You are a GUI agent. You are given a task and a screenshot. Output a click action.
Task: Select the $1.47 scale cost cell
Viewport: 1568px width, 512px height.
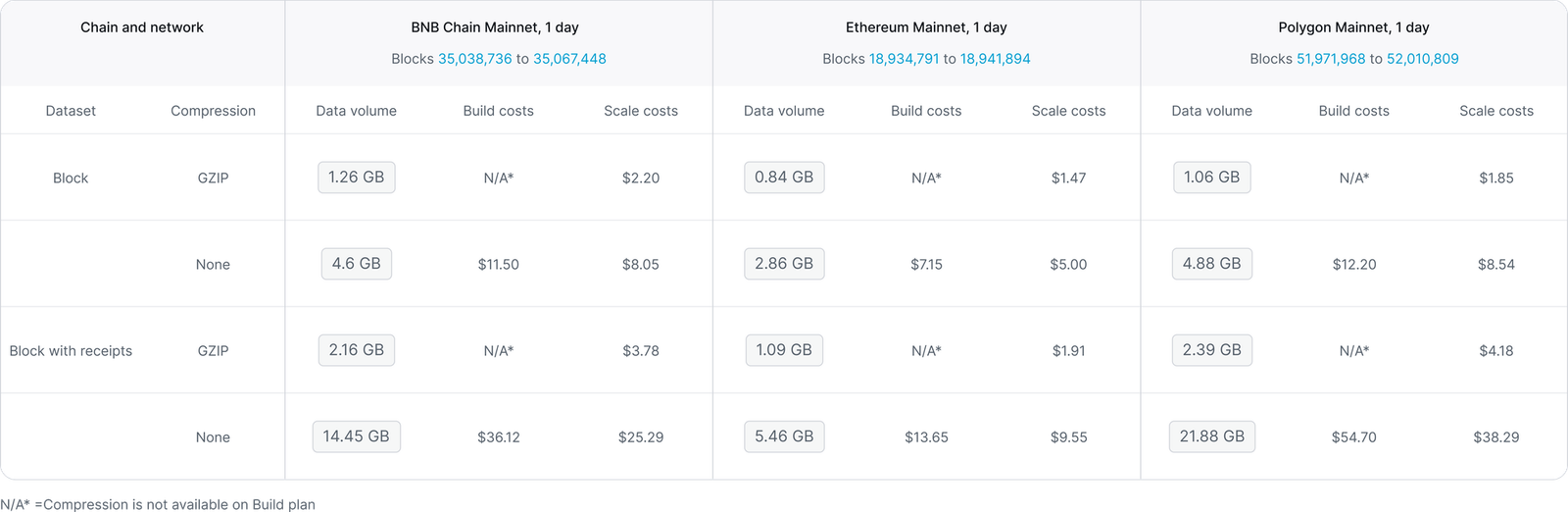(x=1068, y=179)
